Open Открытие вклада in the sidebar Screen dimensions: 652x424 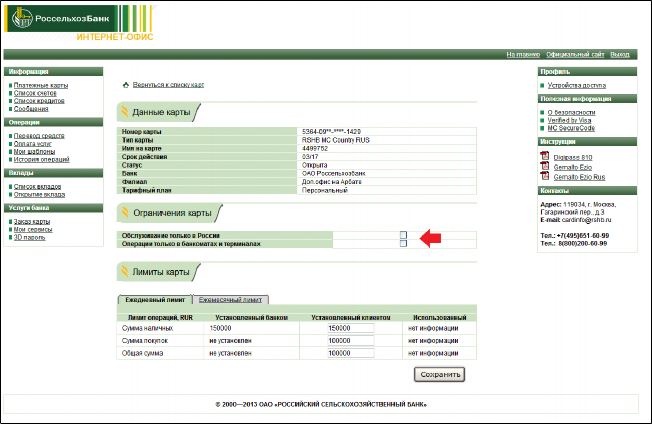coord(40,194)
